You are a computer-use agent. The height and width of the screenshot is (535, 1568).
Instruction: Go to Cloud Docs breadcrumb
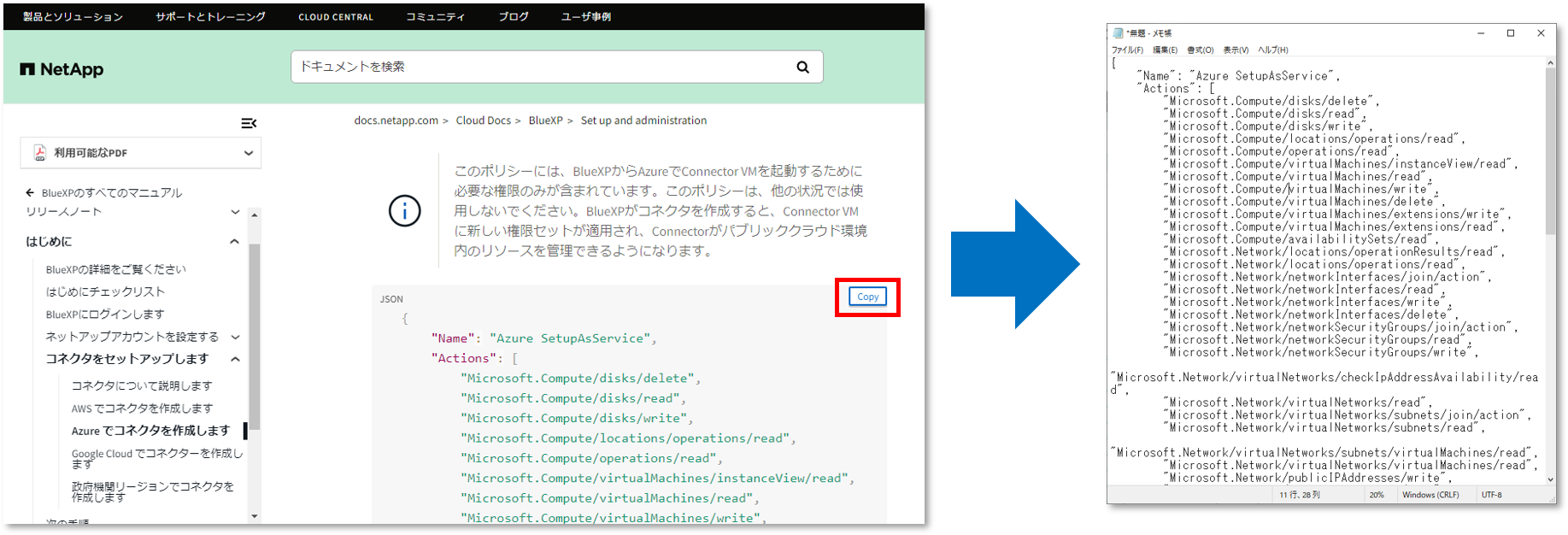[x=484, y=121]
